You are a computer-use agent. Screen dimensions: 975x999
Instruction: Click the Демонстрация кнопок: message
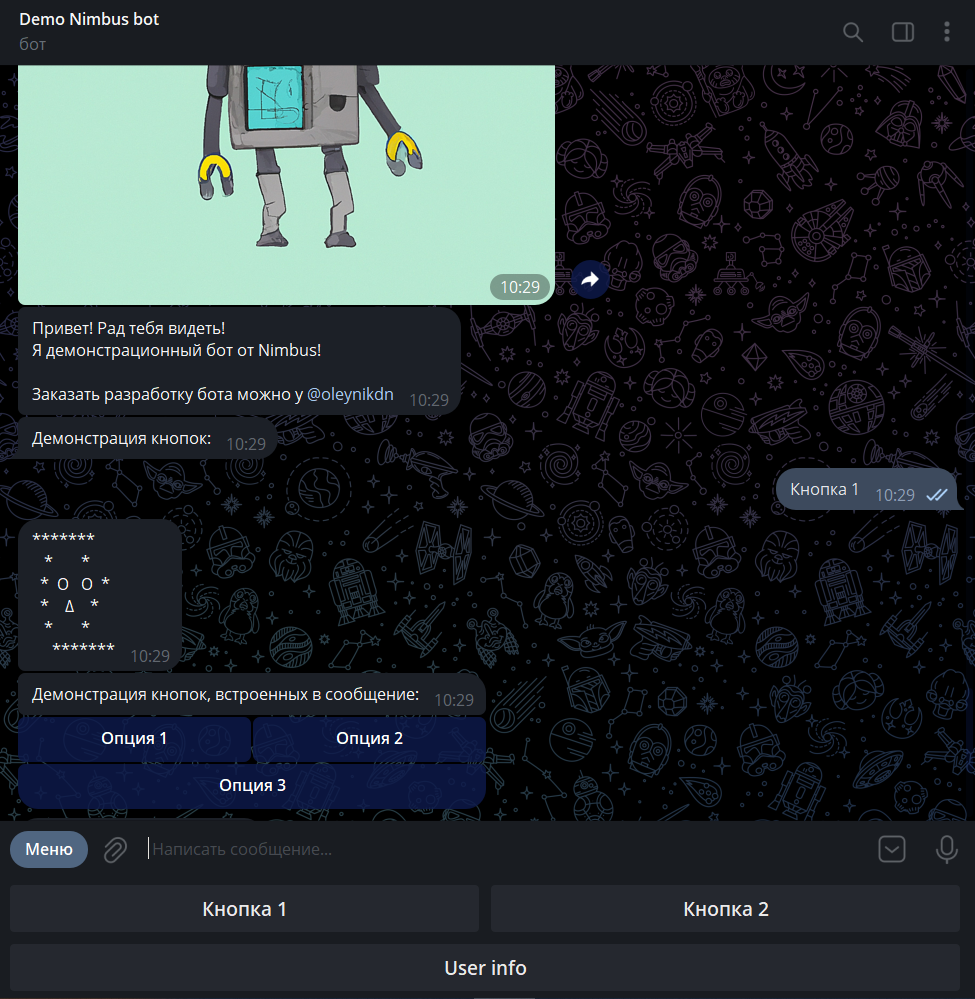[x=147, y=438]
